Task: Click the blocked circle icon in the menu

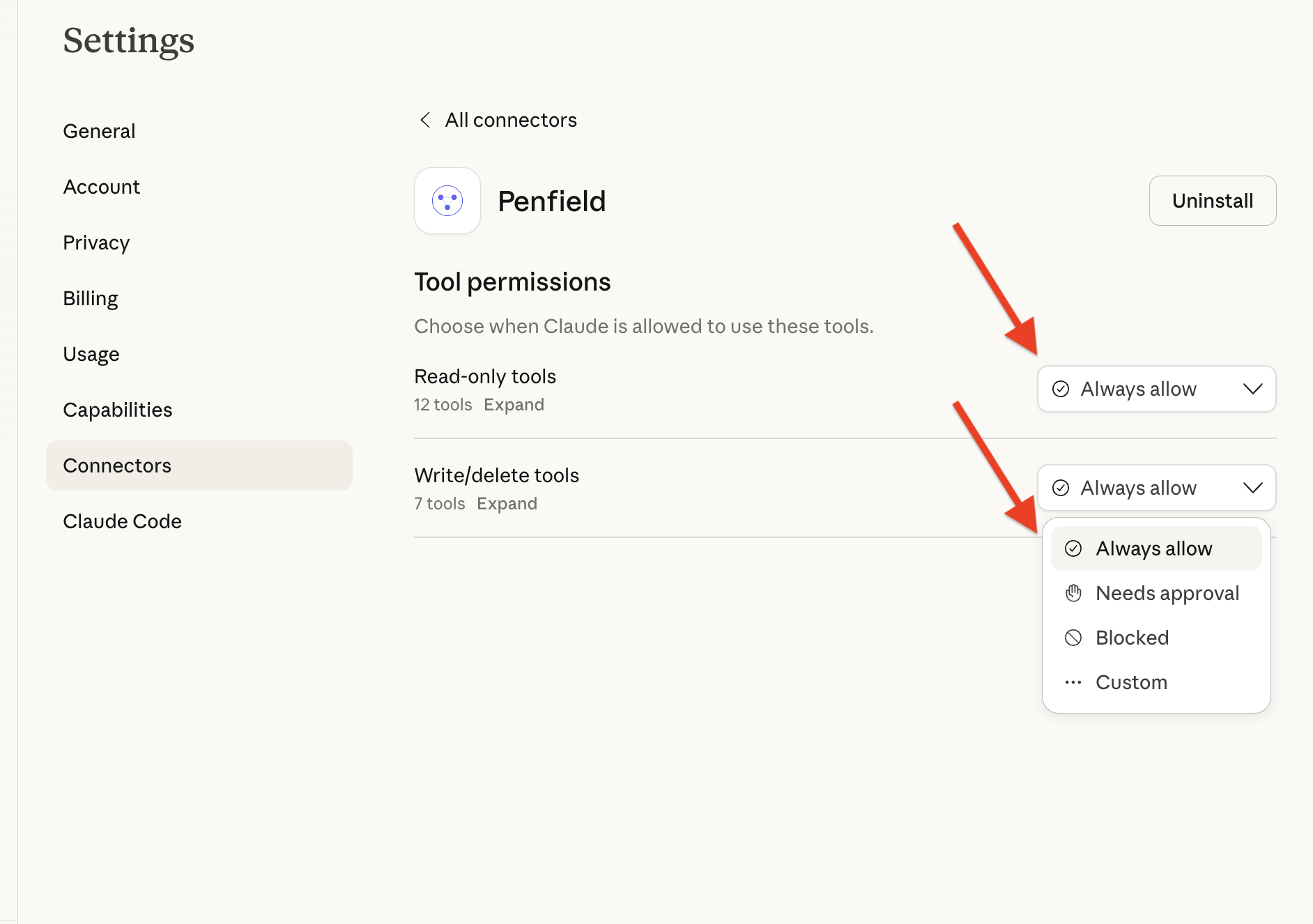Action: pyautogui.click(x=1073, y=638)
